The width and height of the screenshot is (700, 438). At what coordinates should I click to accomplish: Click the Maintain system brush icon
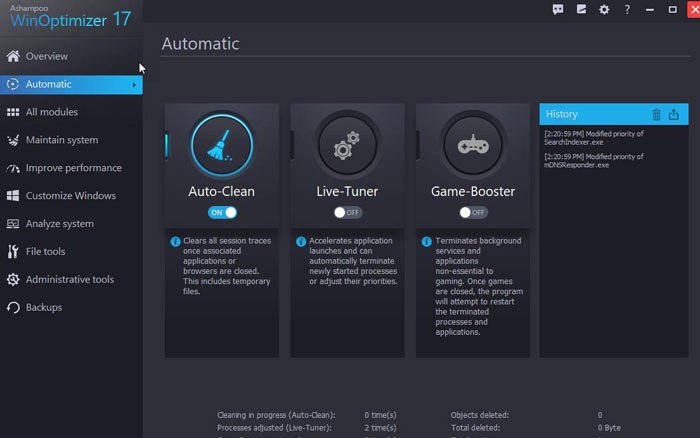[x=13, y=140]
